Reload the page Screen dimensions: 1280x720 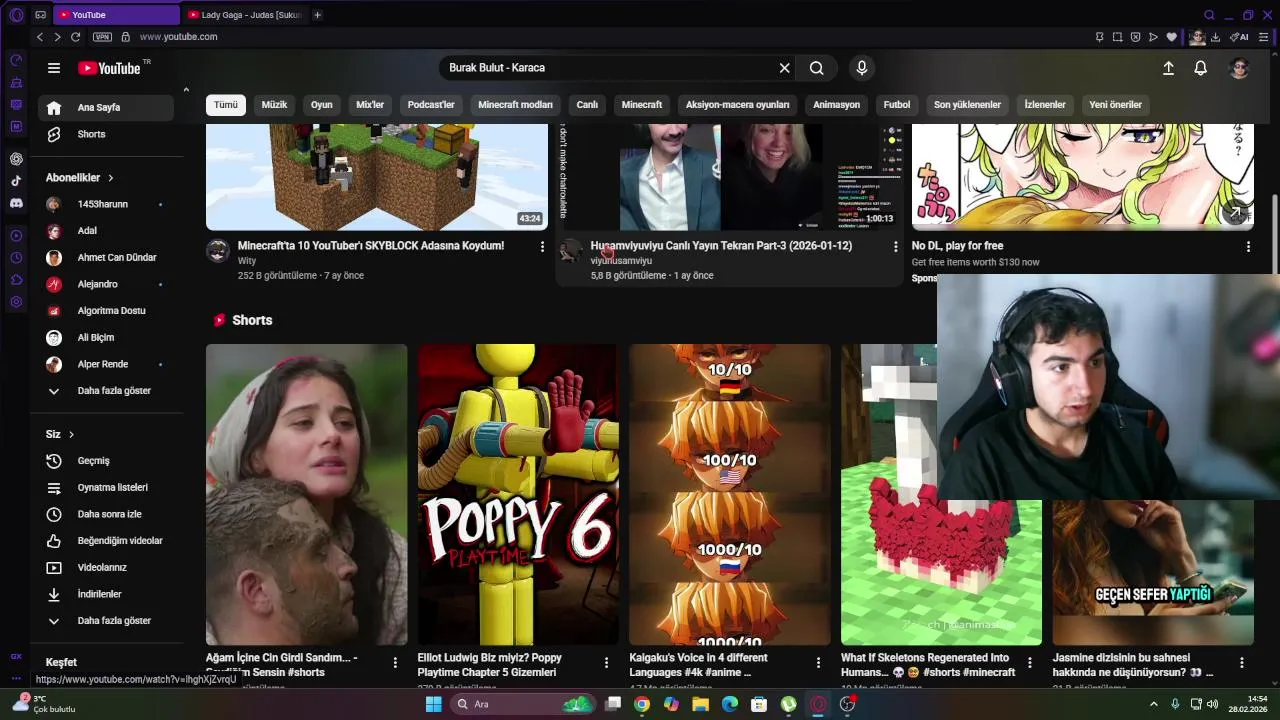[x=75, y=37]
